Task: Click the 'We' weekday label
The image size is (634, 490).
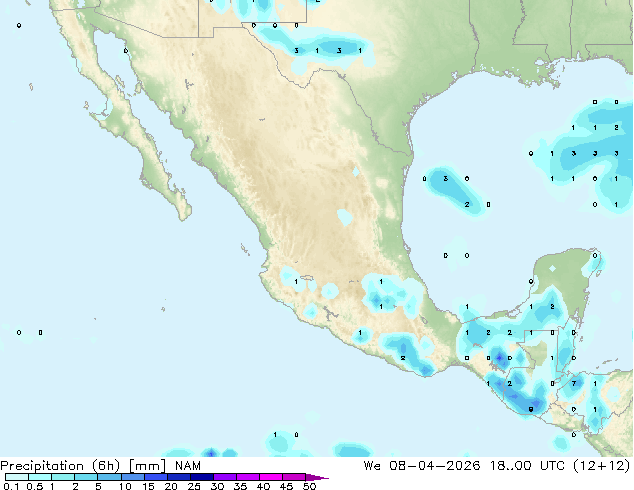Action: click(x=372, y=466)
